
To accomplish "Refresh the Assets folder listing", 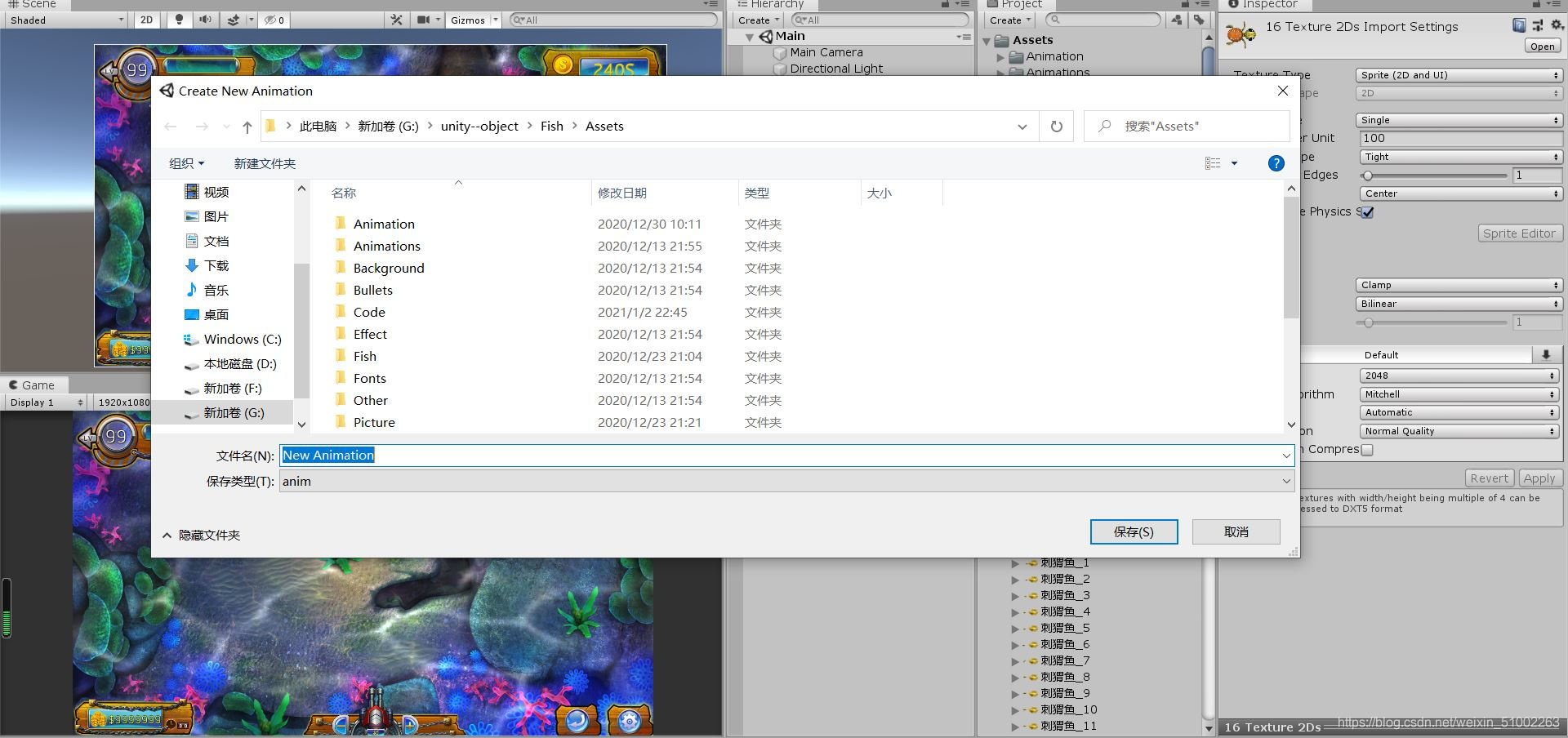I will tap(1056, 127).
